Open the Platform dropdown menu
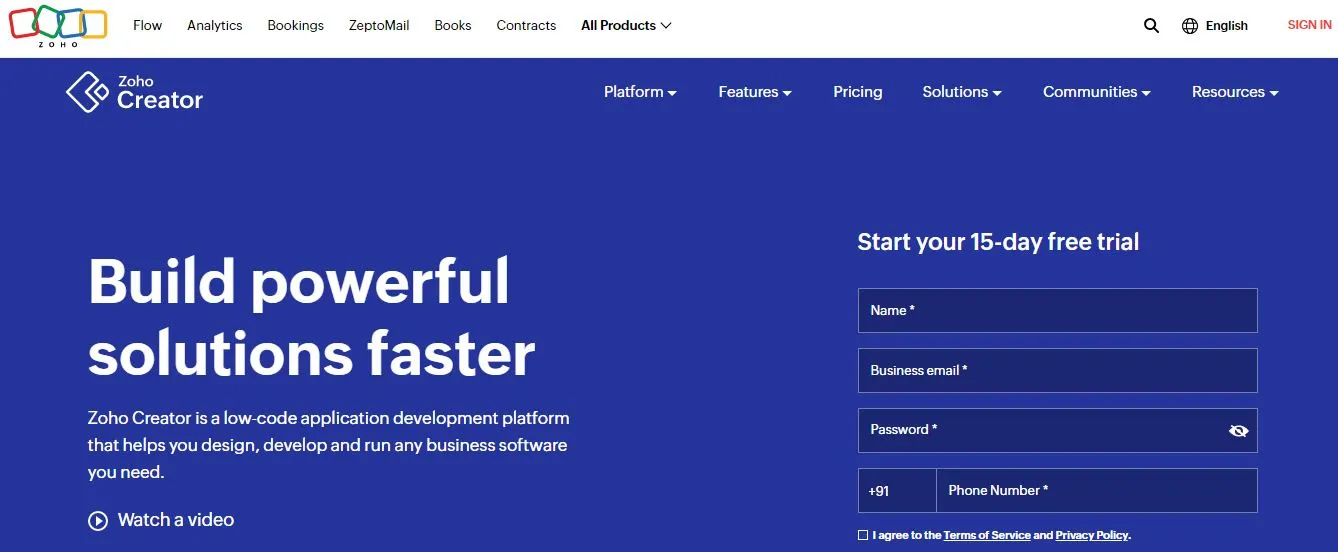This screenshot has height=552, width=1338. pos(640,92)
